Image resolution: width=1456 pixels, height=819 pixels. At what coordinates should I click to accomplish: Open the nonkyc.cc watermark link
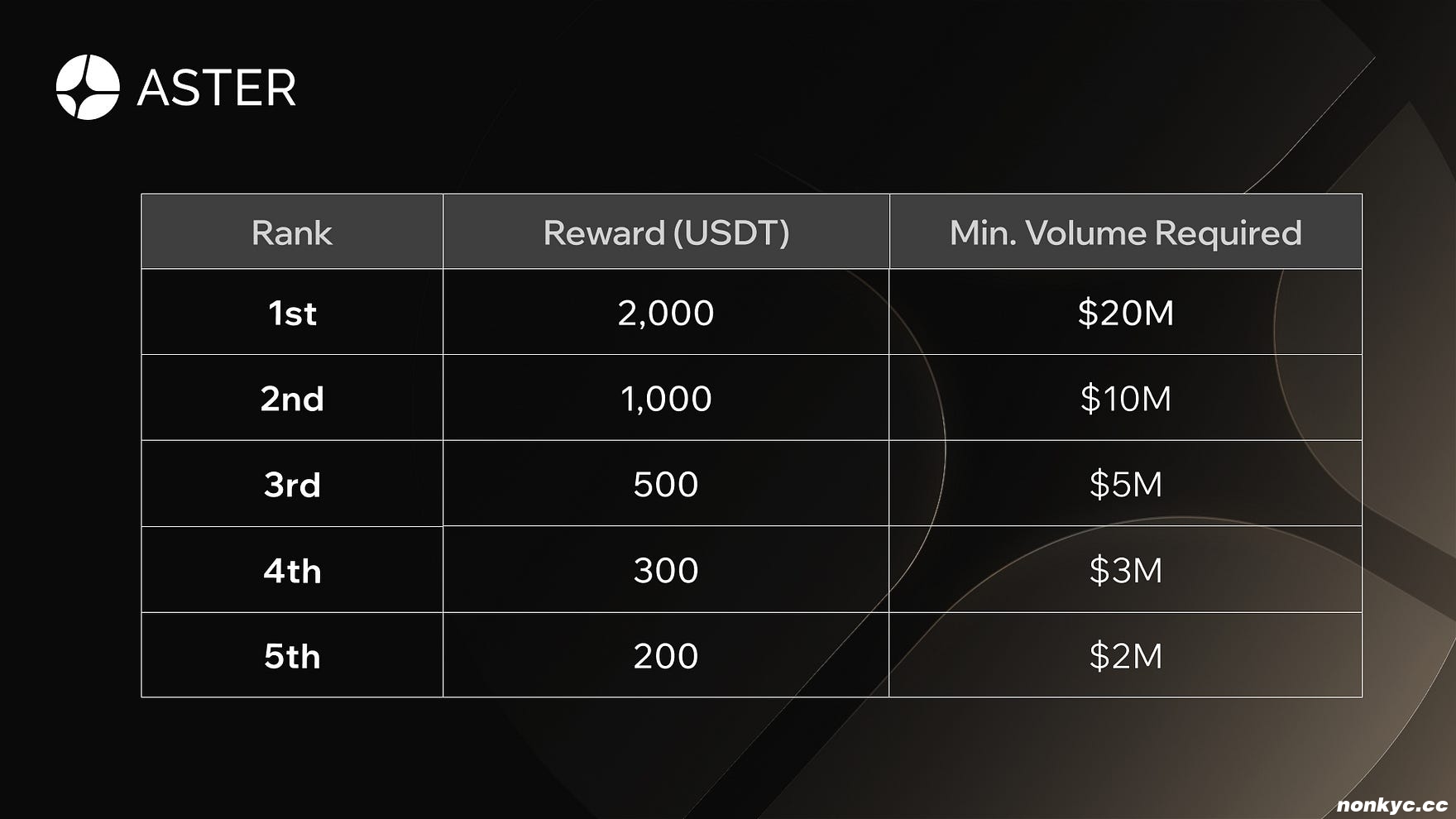click(1391, 805)
